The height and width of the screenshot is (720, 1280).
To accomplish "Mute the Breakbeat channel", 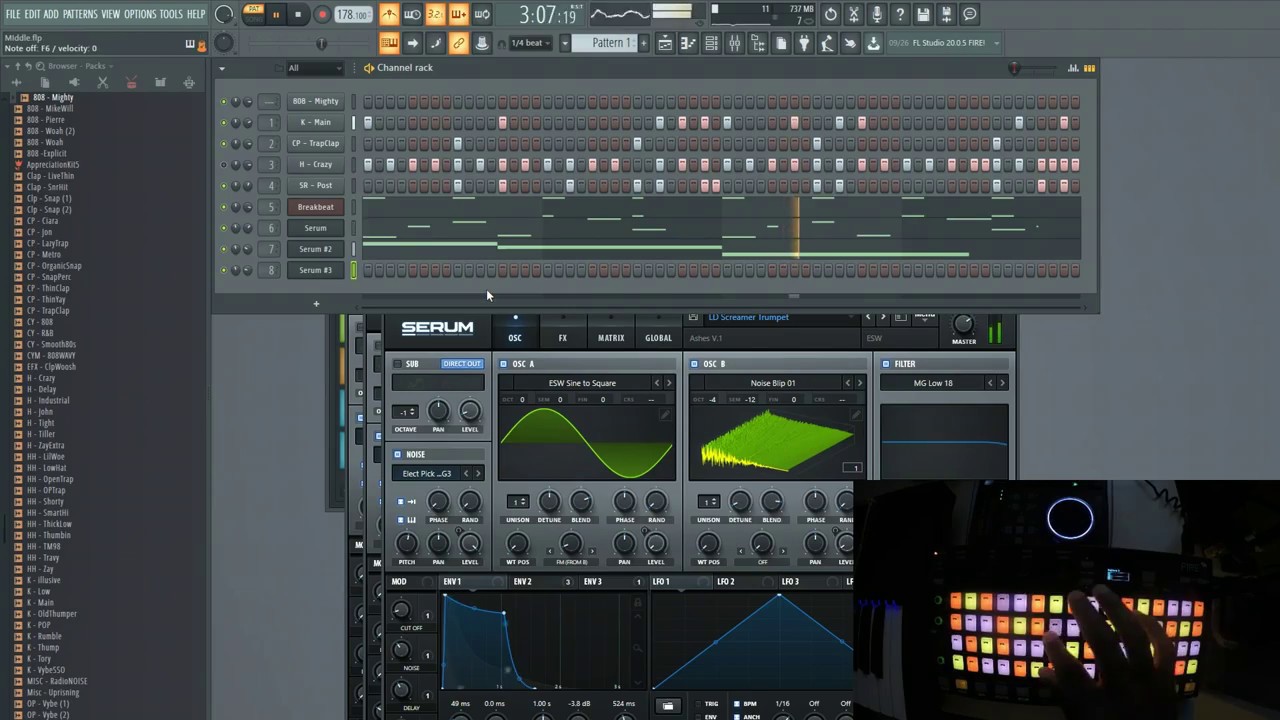I will (224, 207).
